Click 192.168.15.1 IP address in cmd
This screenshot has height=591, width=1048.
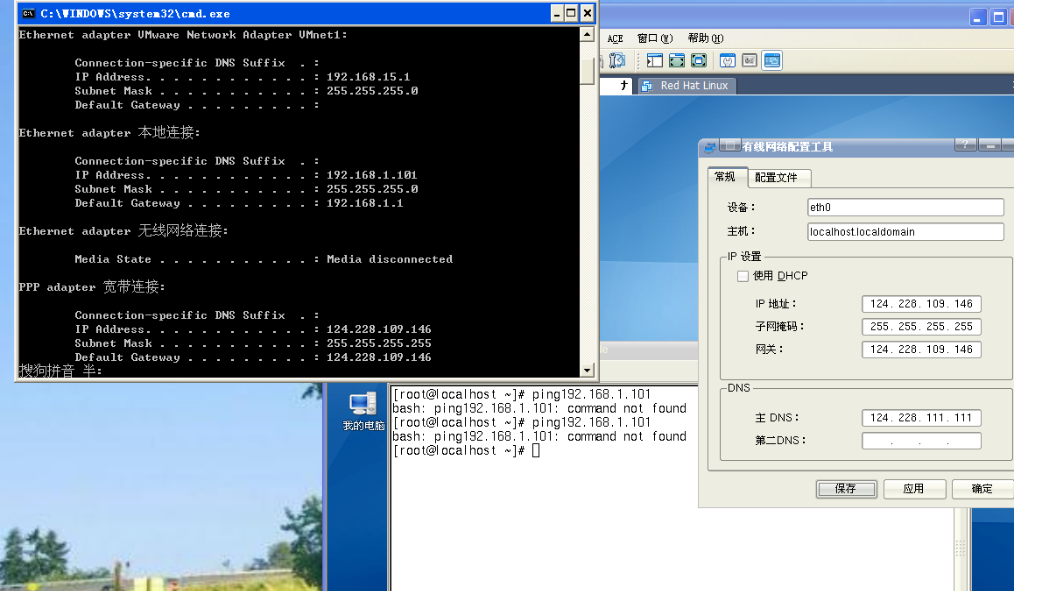pos(368,77)
